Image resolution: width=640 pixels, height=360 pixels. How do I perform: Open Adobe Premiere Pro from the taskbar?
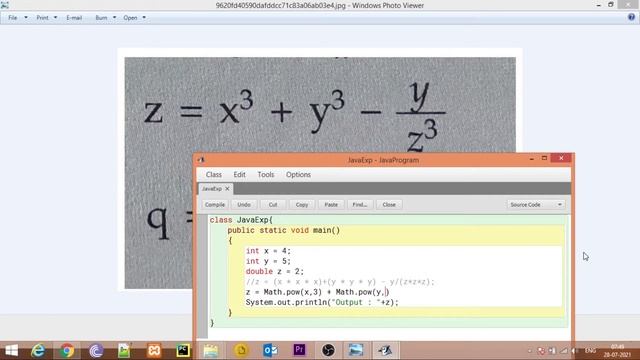(299, 350)
